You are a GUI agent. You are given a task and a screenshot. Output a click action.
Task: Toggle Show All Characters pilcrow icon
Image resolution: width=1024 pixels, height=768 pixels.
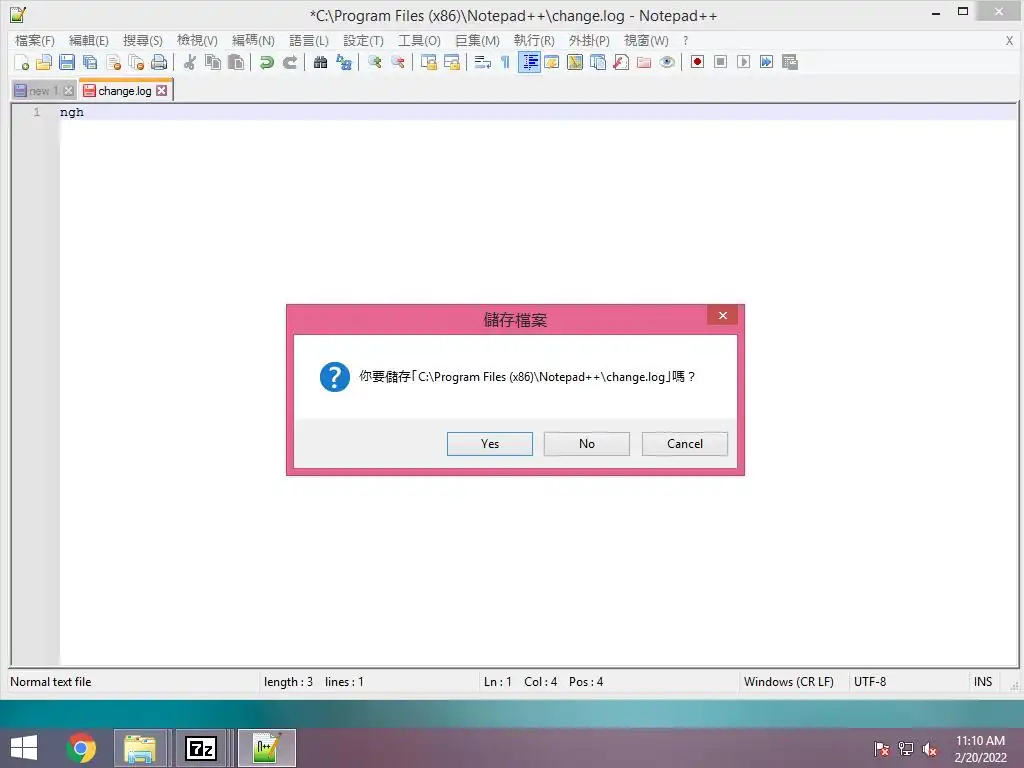(505, 62)
